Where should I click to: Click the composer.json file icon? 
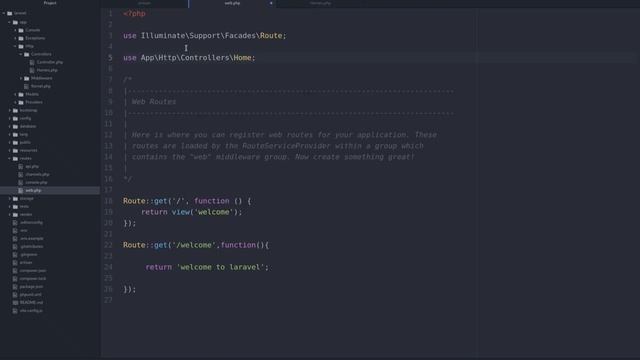(x=15, y=271)
